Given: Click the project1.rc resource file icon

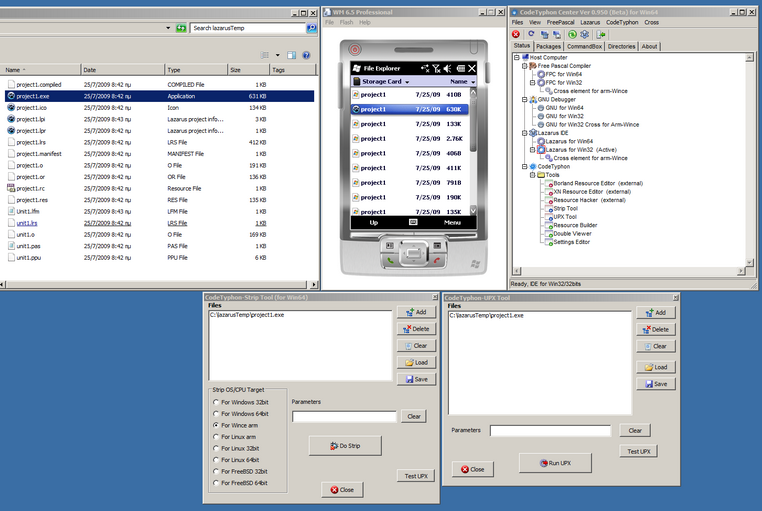Looking at the screenshot, I should click(x=11, y=188).
